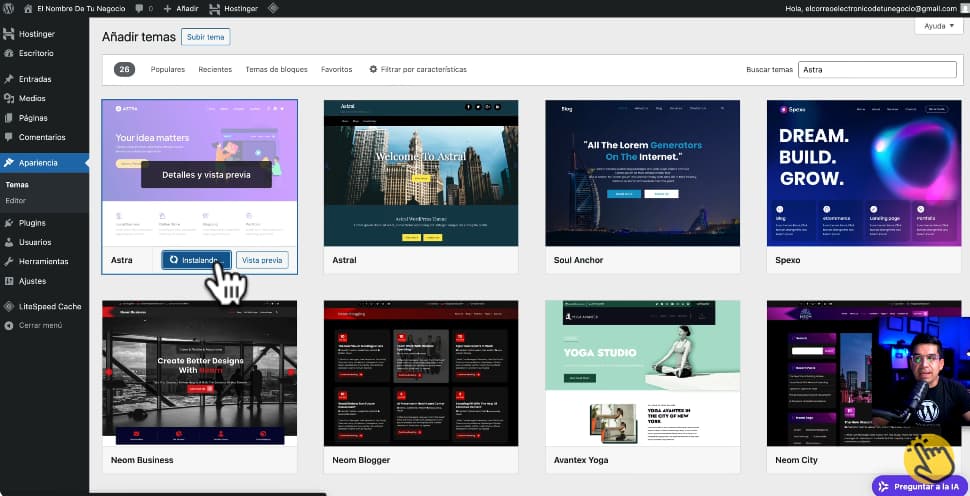The image size is (970, 496).
Task: Click Vista previa for Astra
Action: pos(262,260)
